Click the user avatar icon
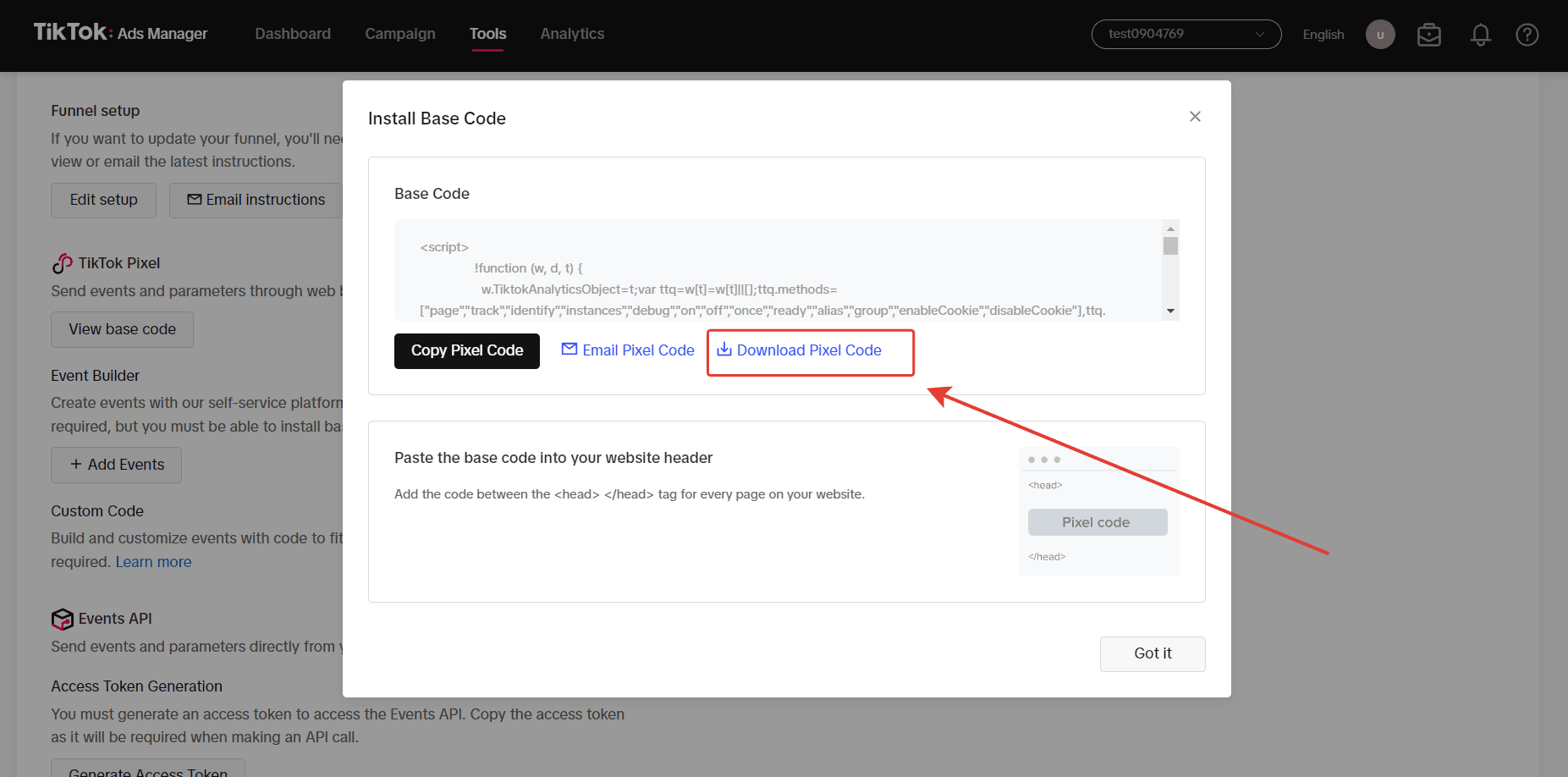Image resolution: width=1568 pixels, height=777 pixels. pos(1380,35)
